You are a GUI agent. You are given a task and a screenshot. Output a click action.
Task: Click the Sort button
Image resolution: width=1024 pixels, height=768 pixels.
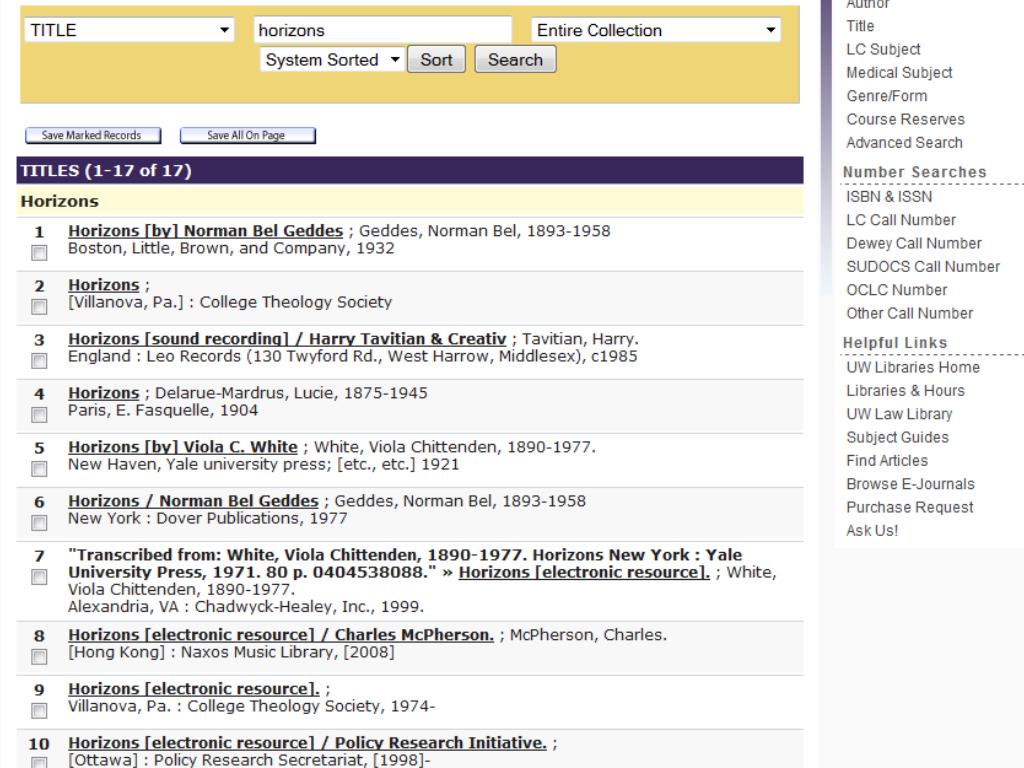pyautogui.click(x=436, y=59)
